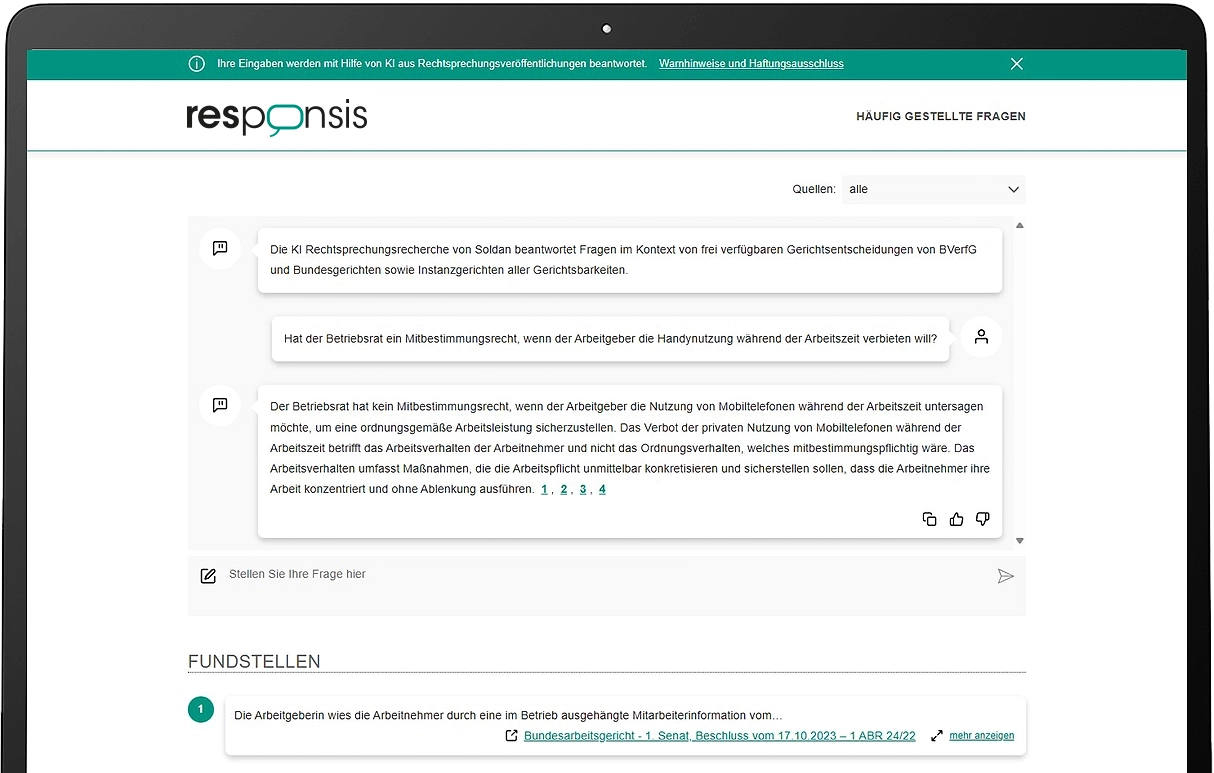The width and height of the screenshot is (1214, 773).
Task: Click the responsis logo
Action: 277,117
